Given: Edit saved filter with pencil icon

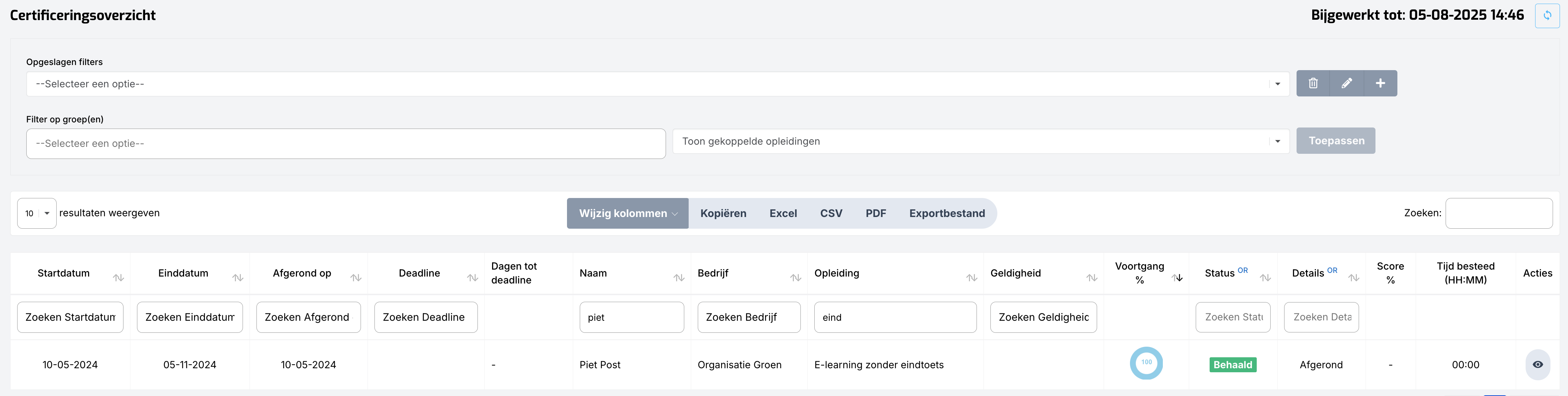Looking at the screenshot, I should click(x=1347, y=83).
